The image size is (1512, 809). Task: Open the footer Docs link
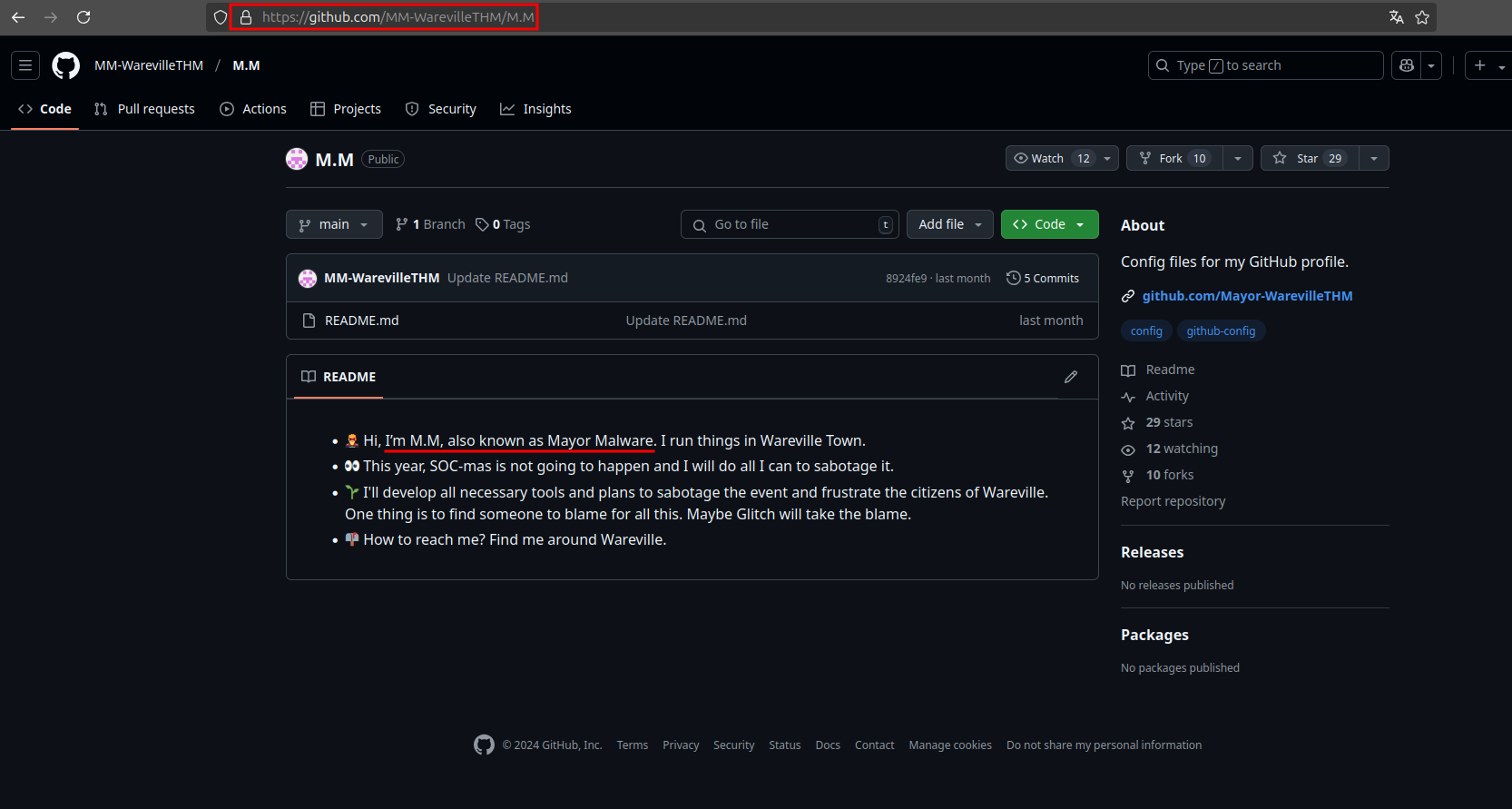(828, 745)
